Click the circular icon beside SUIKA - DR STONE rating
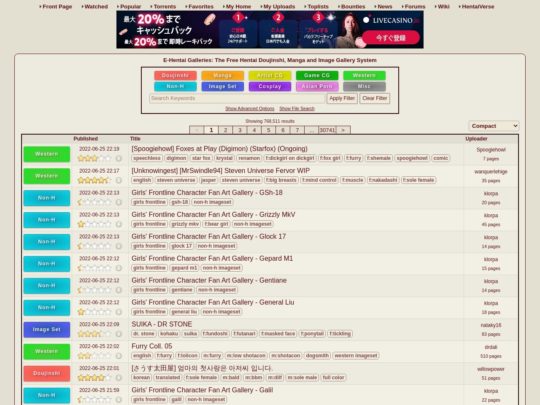Screen dimensions: 540x405 pos(118,334)
